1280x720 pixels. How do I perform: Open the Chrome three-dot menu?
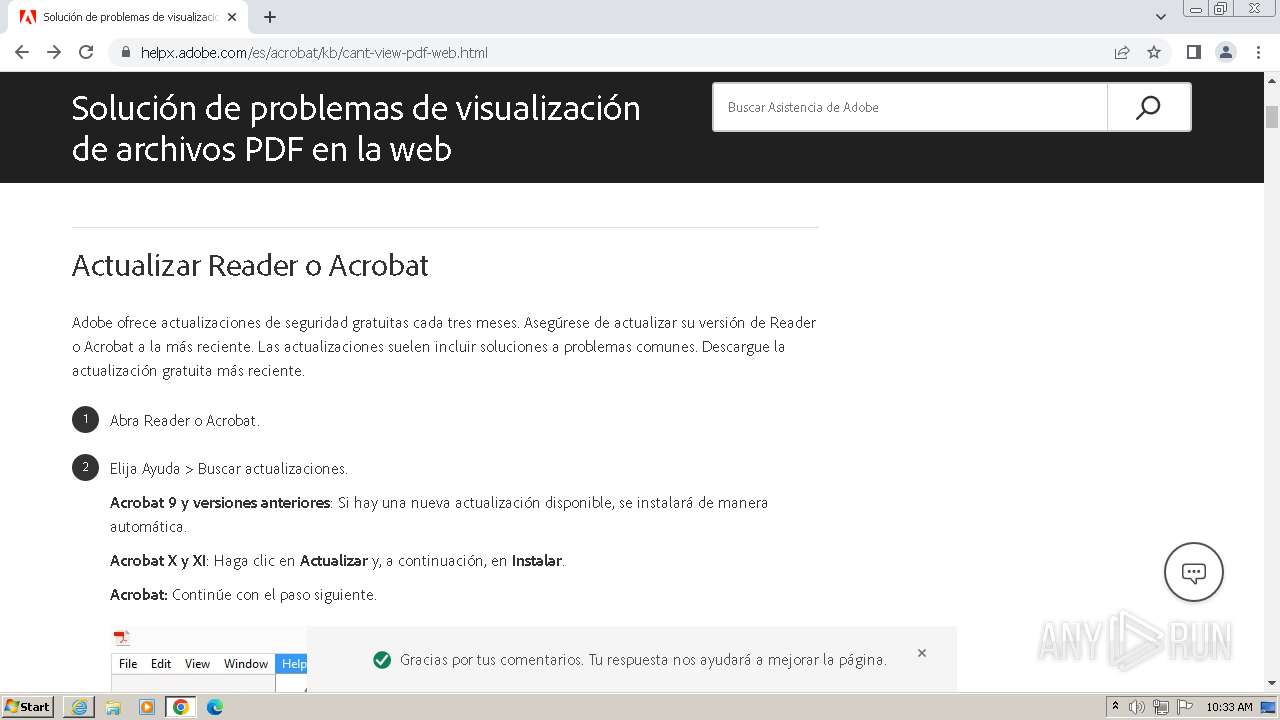click(x=1258, y=52)
